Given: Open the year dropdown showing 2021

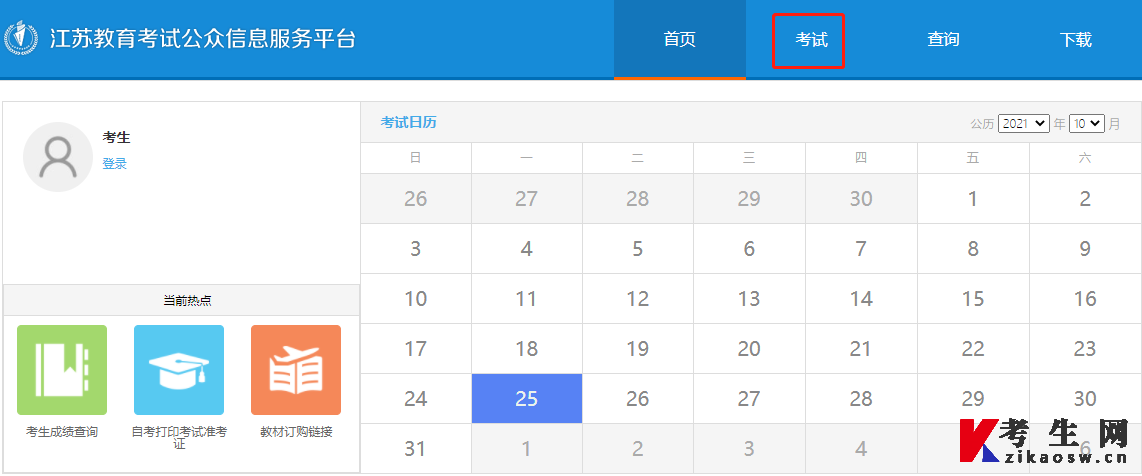Looking at the screenshot, I should (x=1023, y=124).
